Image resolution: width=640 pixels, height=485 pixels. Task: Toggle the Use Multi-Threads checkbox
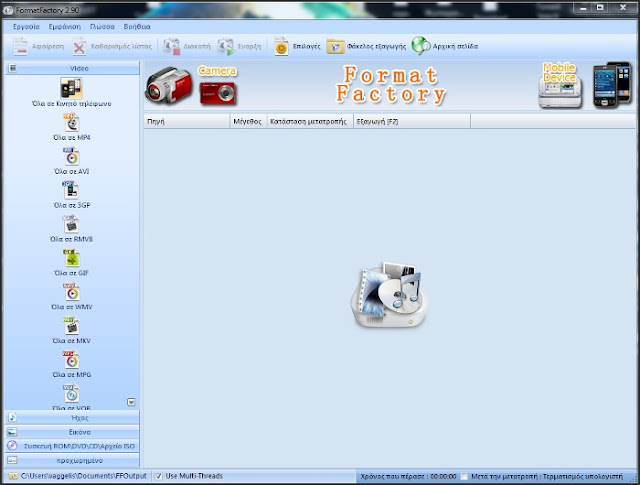coord(159,476)
